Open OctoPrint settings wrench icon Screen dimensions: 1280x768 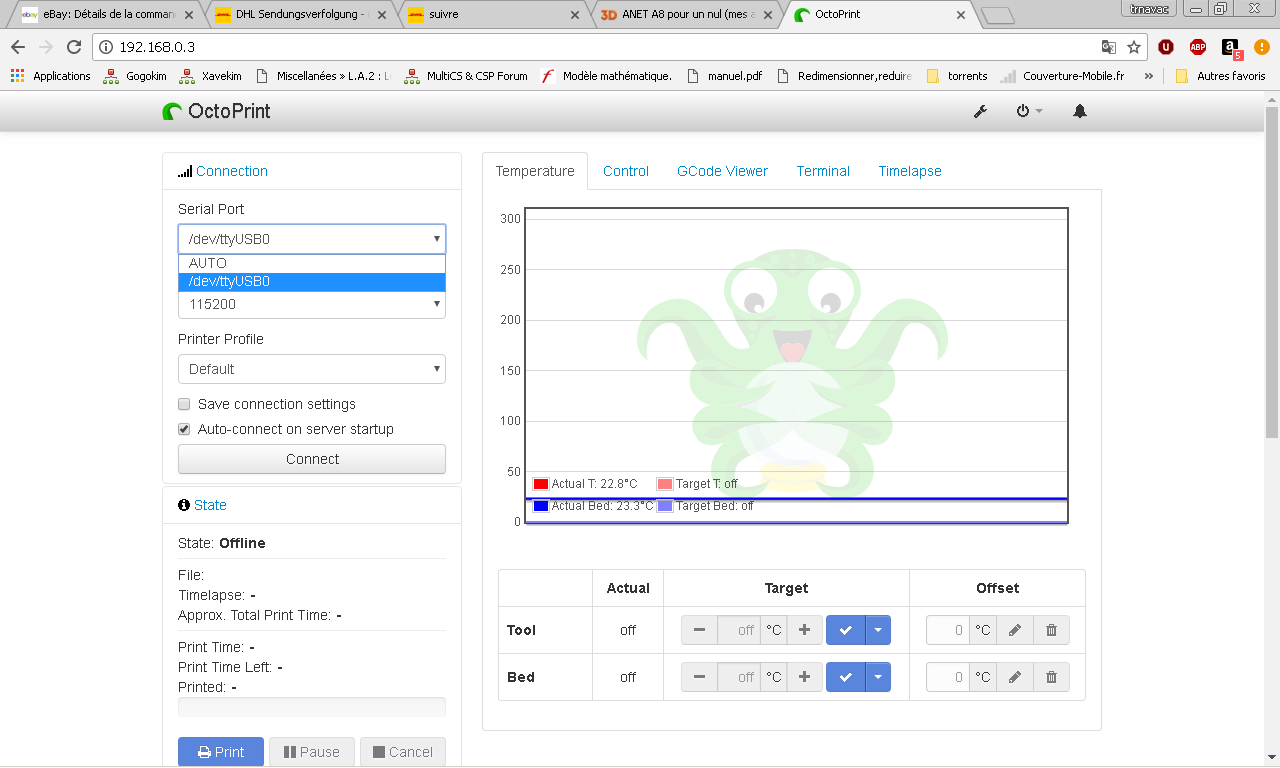pos(980,111)
